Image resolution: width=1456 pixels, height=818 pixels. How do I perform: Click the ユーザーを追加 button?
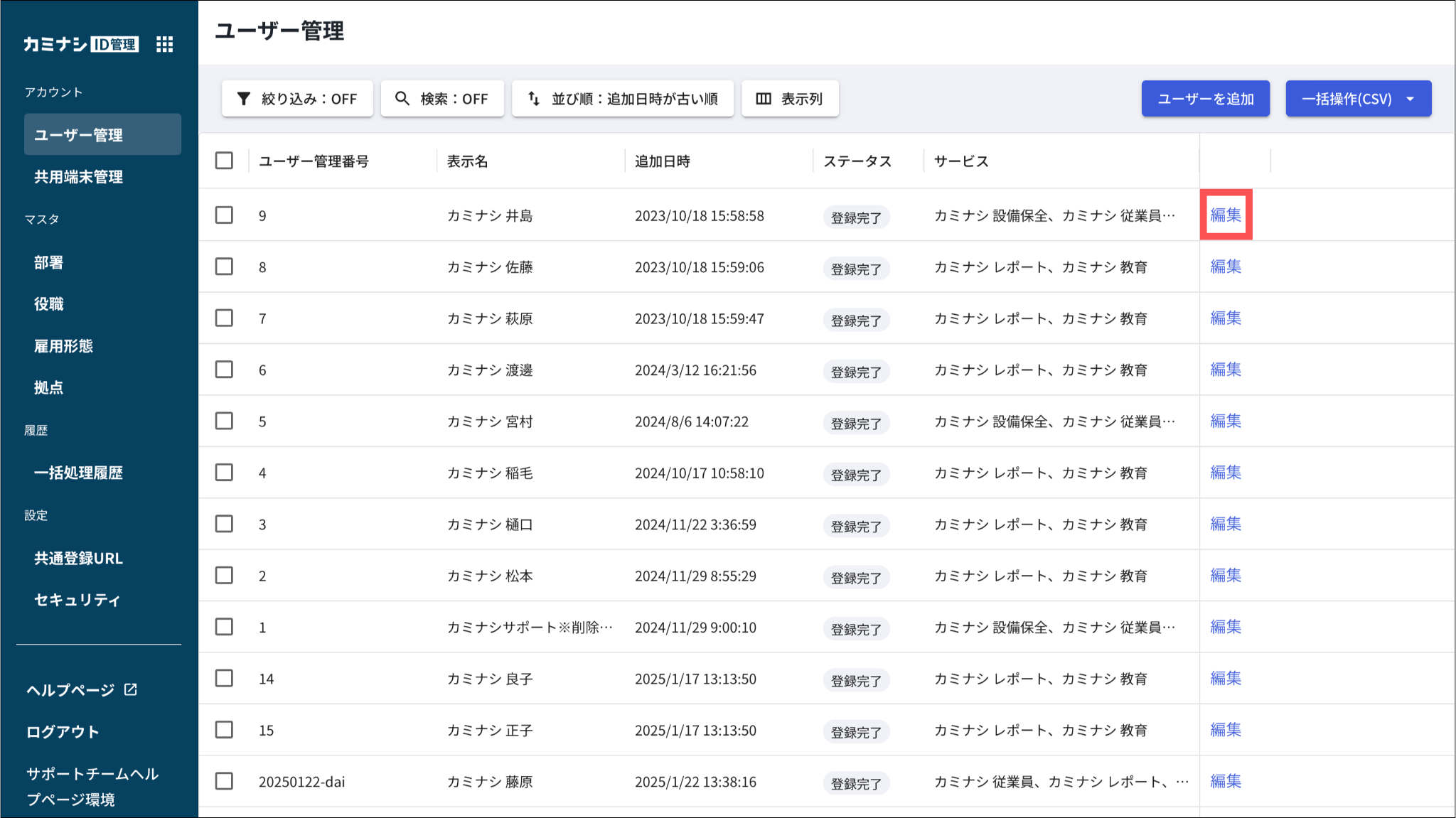click(x=1205, y=99)
